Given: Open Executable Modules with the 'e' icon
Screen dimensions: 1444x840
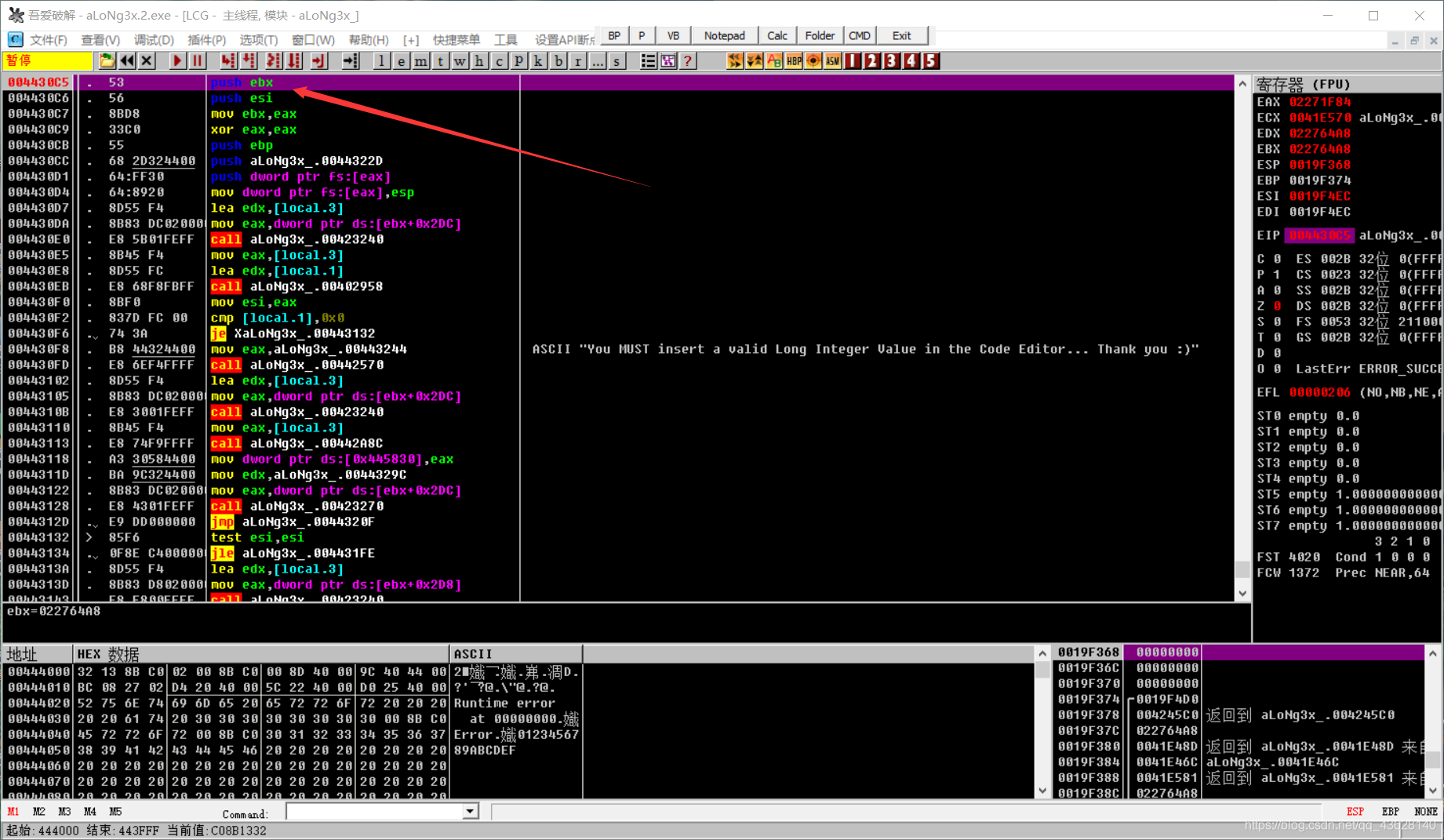Looking at the screenshot, I should pyautogui.click(x=401, y=60).
